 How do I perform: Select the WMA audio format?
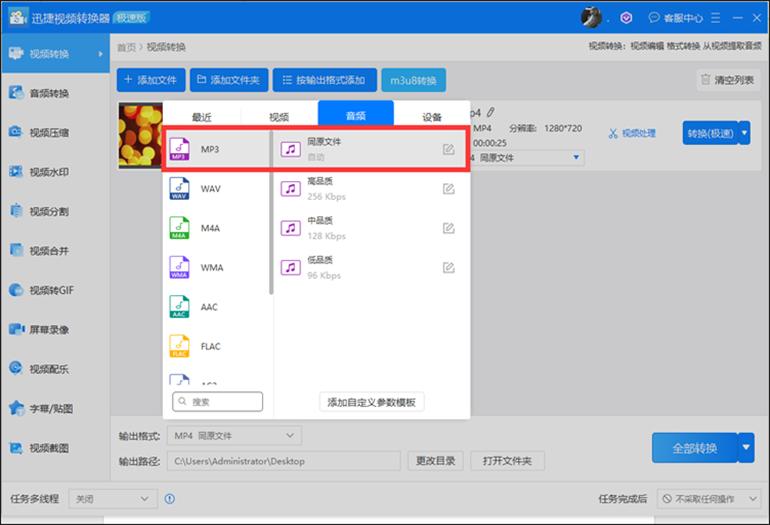[x=217, y=268]
